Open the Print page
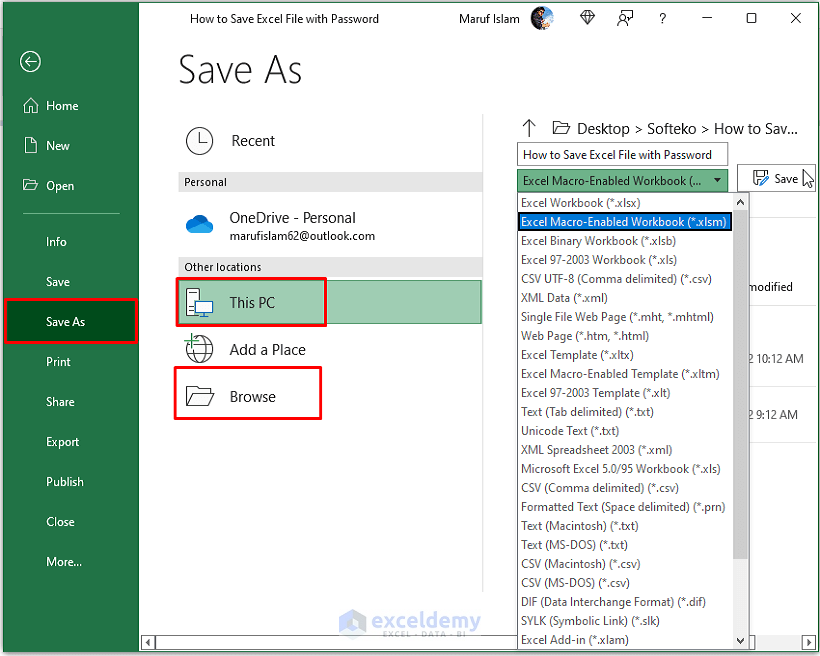The height and width of the screenshot is (656, 820). click(71, 362)
